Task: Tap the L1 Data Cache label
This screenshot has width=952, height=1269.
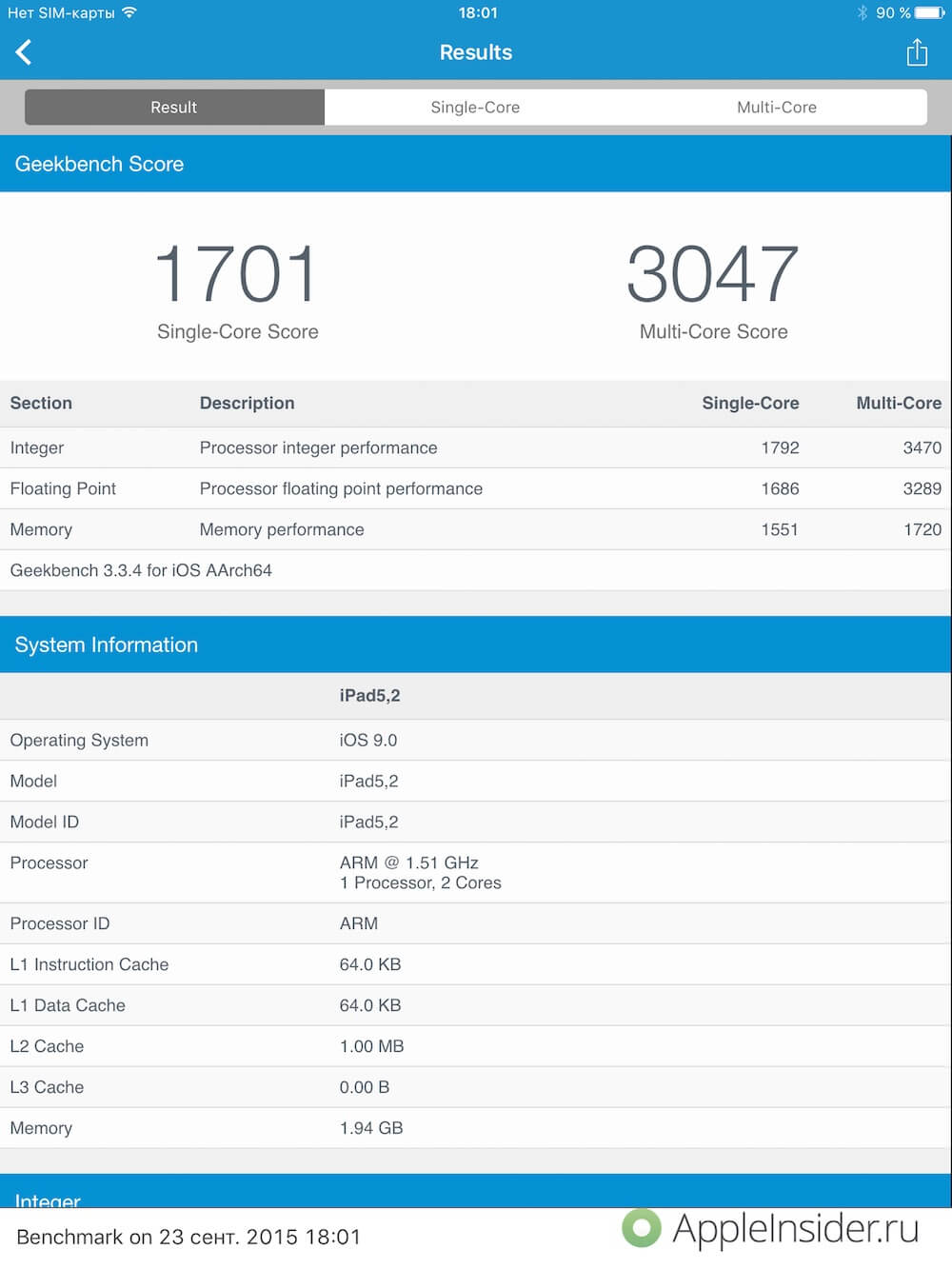Action: [x=68, y=1005]
